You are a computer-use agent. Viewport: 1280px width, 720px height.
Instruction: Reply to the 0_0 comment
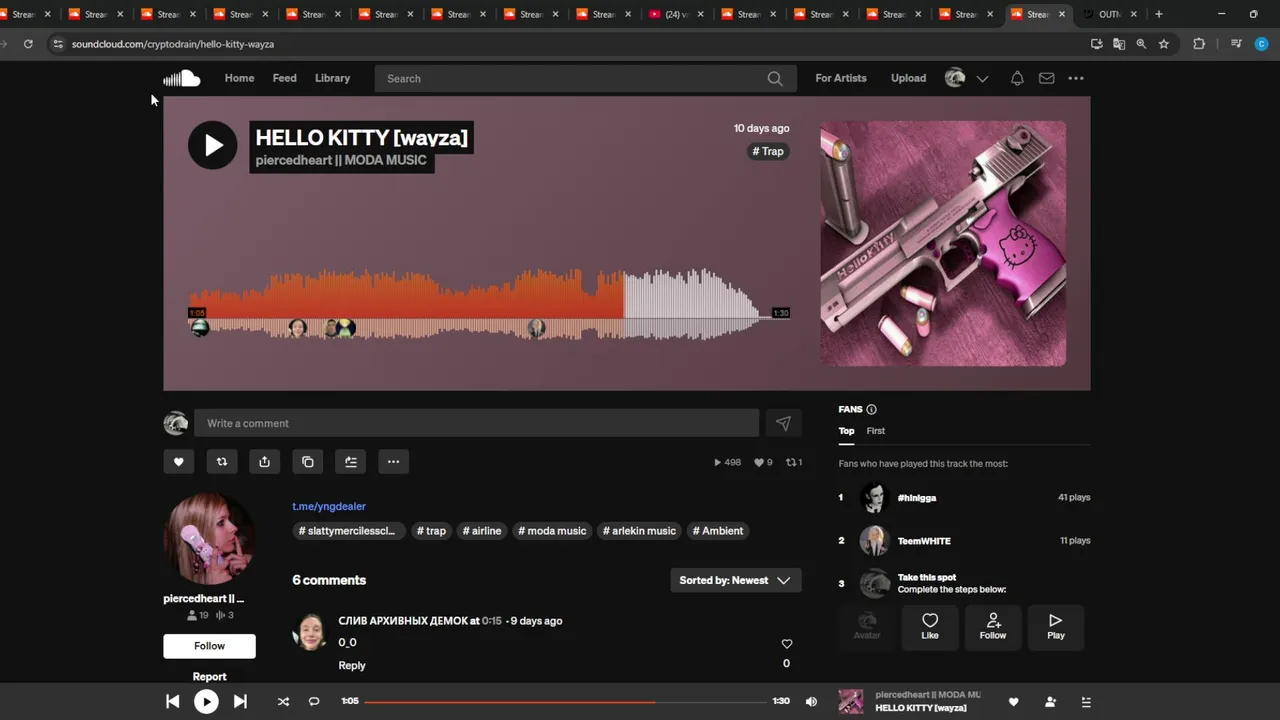(x=352, y=665)
